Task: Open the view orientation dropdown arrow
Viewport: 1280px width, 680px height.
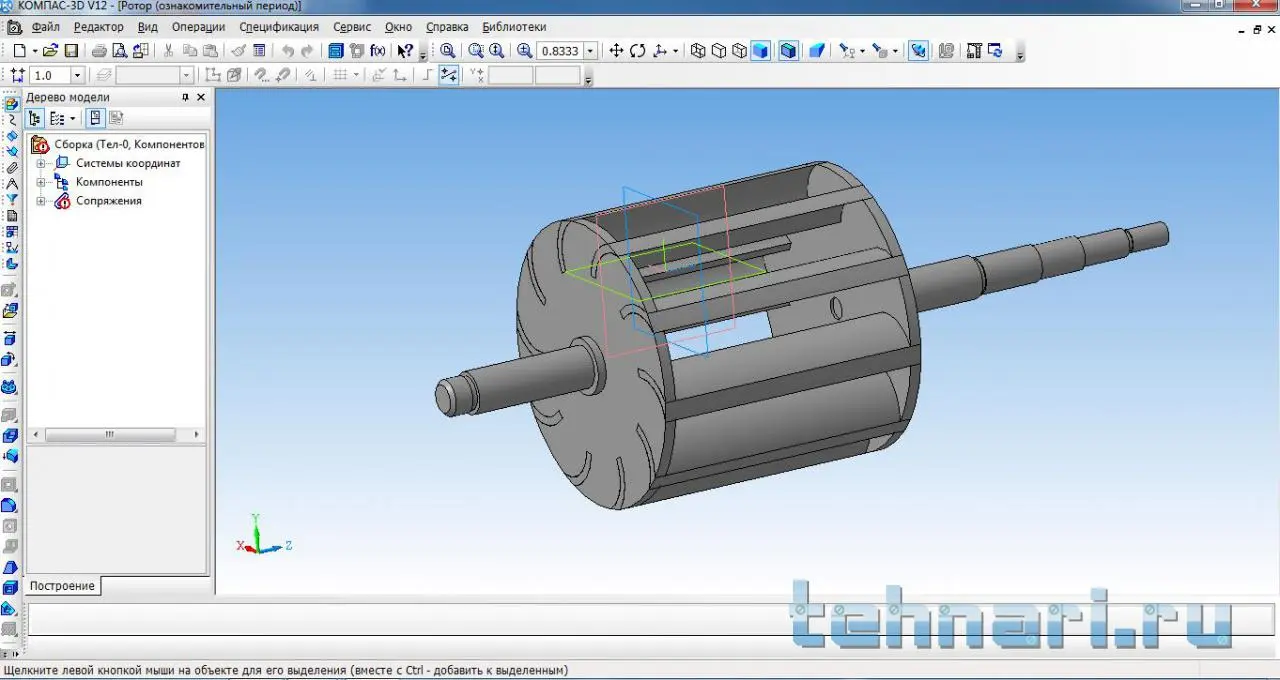Action: (675, 50)
